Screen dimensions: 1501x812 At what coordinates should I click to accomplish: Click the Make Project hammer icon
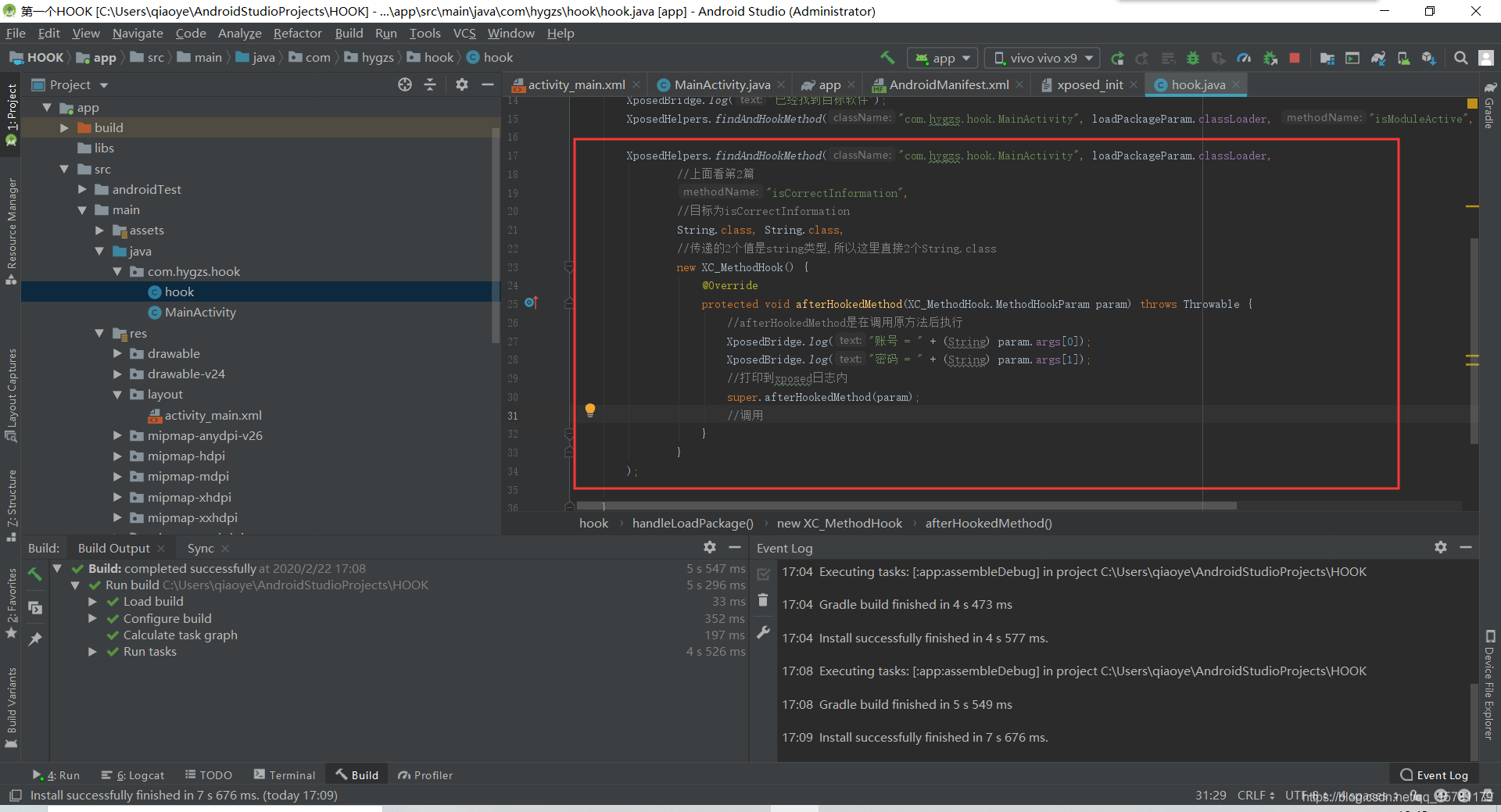pyautogui.click(x=887, y=57)
